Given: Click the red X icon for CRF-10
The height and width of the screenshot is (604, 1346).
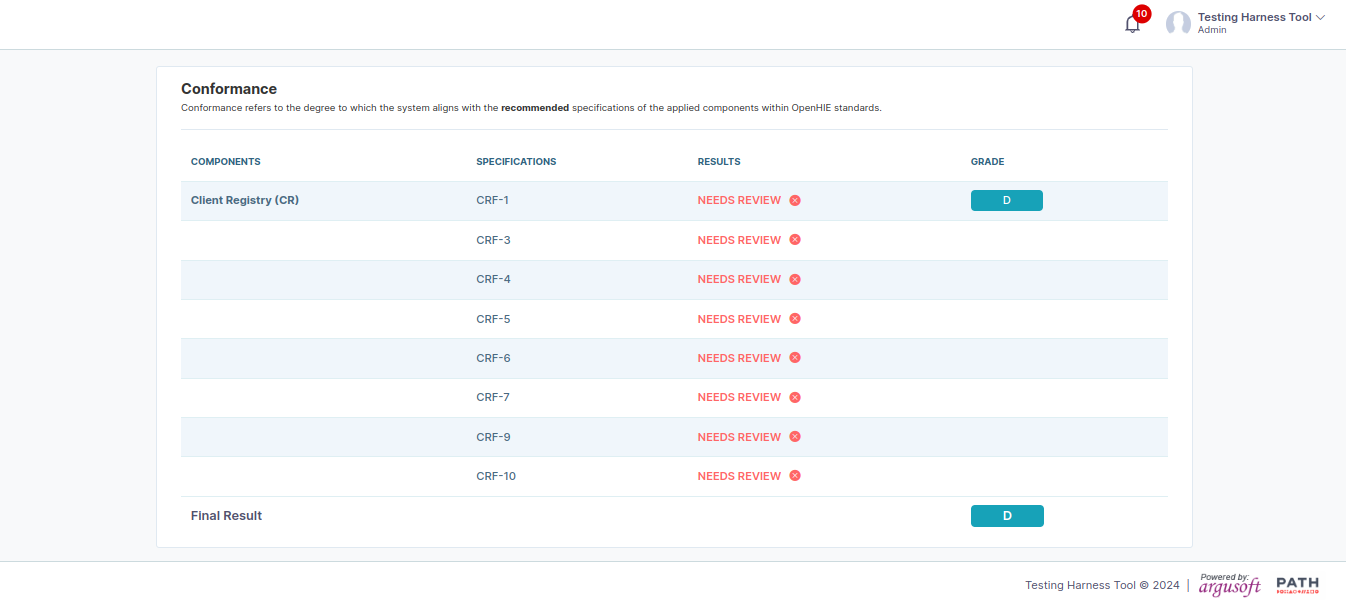Looking at the screenshot, I should point(795,476).
